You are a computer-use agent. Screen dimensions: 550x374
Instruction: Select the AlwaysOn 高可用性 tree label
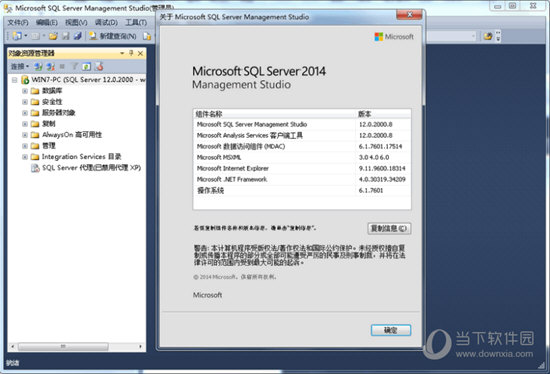tap(72, 135)
